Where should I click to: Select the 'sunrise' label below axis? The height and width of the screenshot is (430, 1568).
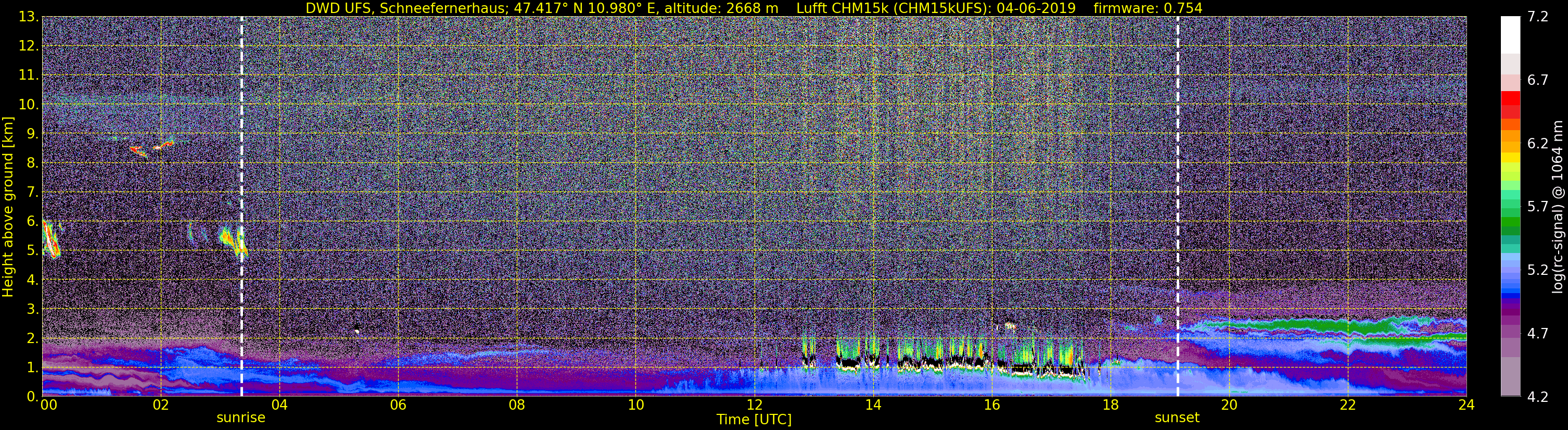(x=241, y=418)
